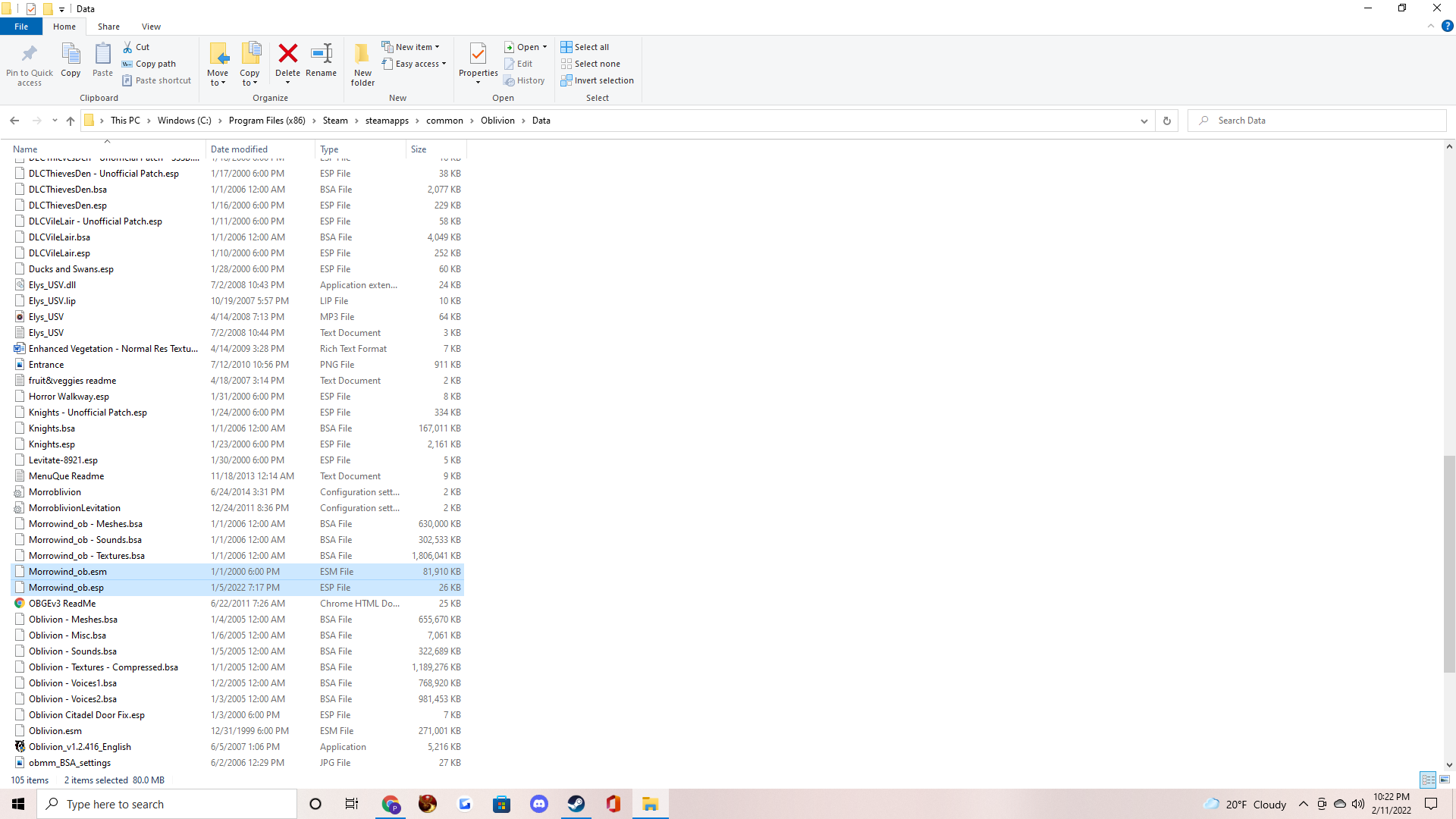Sort by Date modified column
The height and width of the screenshot is (819, 1456).
tap(260, 149)
